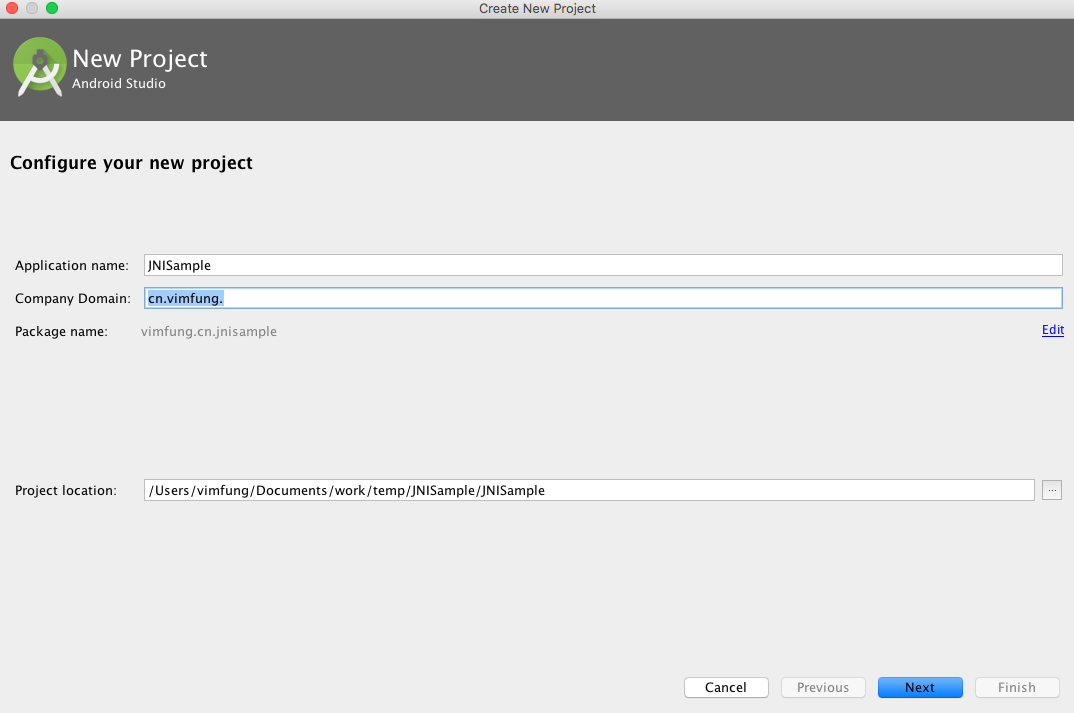Screen dimensions: 1074x713
Task: Click the Package name label
Action: tap(61, 332)
